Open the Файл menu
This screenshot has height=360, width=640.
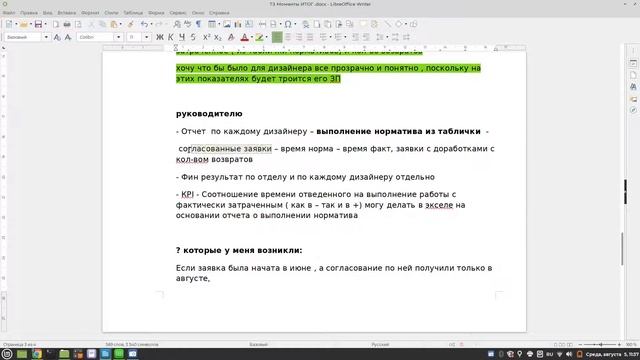[x=9, y=13]
